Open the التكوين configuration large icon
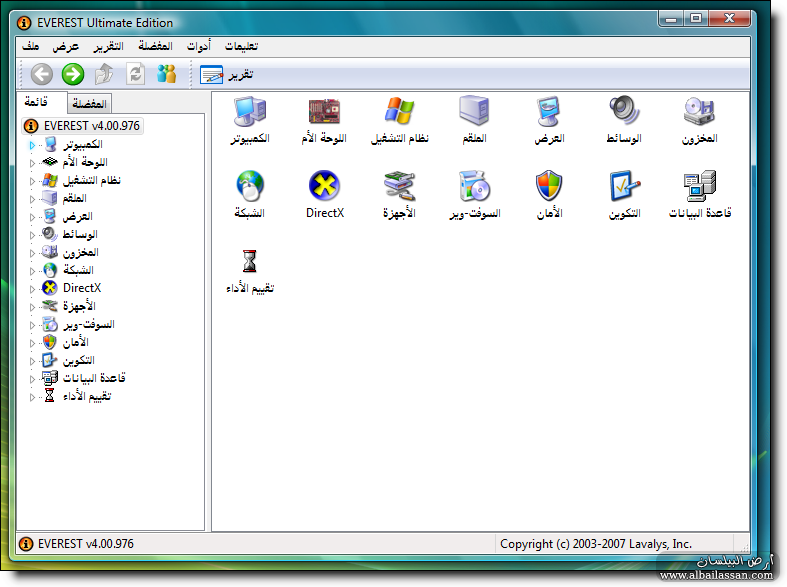The width and height of the screenshot is (787, 587). 624,195
